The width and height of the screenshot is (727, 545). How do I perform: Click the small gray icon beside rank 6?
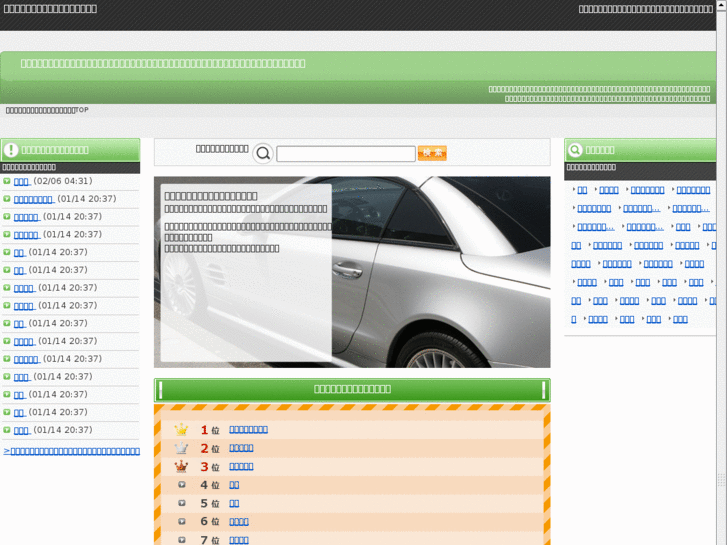182,521
